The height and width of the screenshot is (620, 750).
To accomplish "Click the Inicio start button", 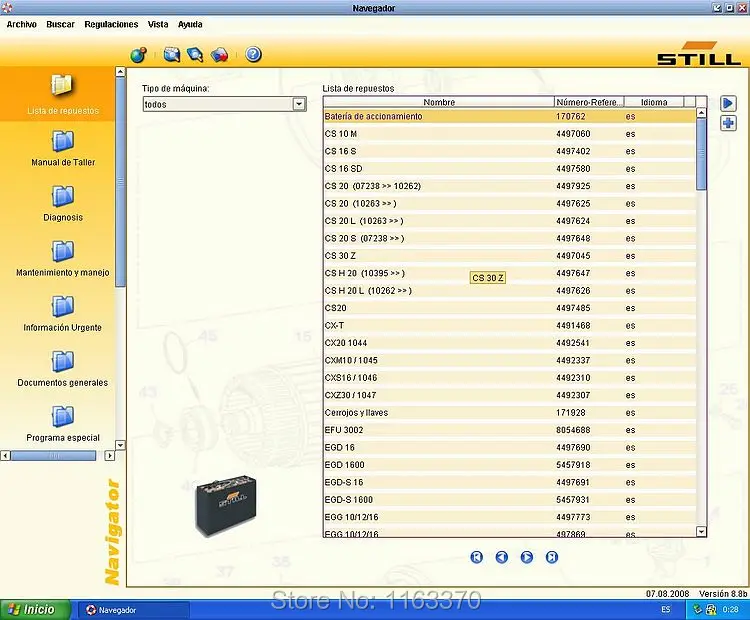I will point(35,609).
